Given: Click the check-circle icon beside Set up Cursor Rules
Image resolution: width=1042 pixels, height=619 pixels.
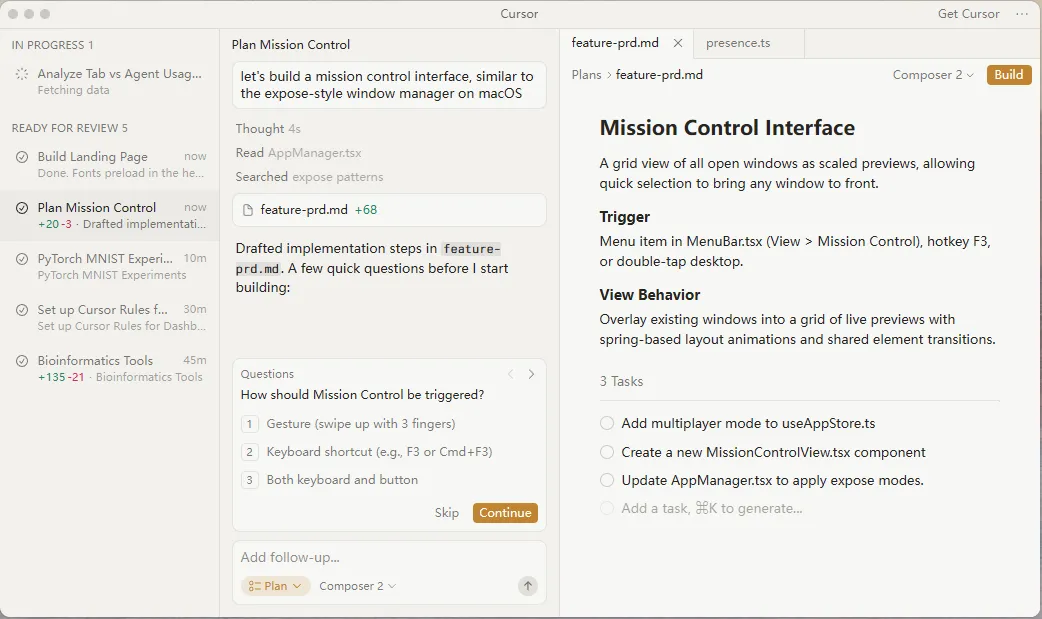Looking at the screenshot, I should coord(22,310).
